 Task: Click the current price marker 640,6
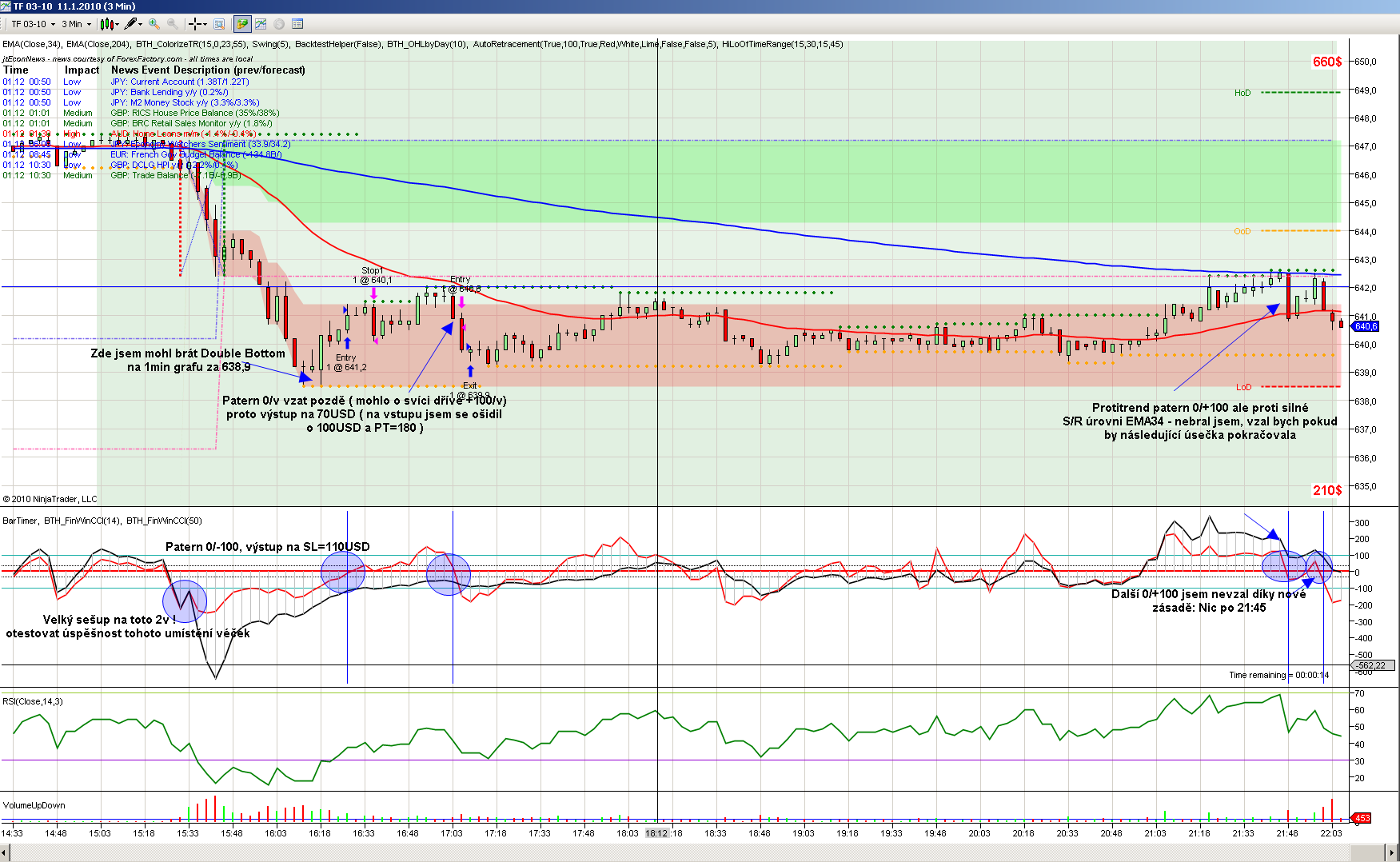coord(1366,326)
